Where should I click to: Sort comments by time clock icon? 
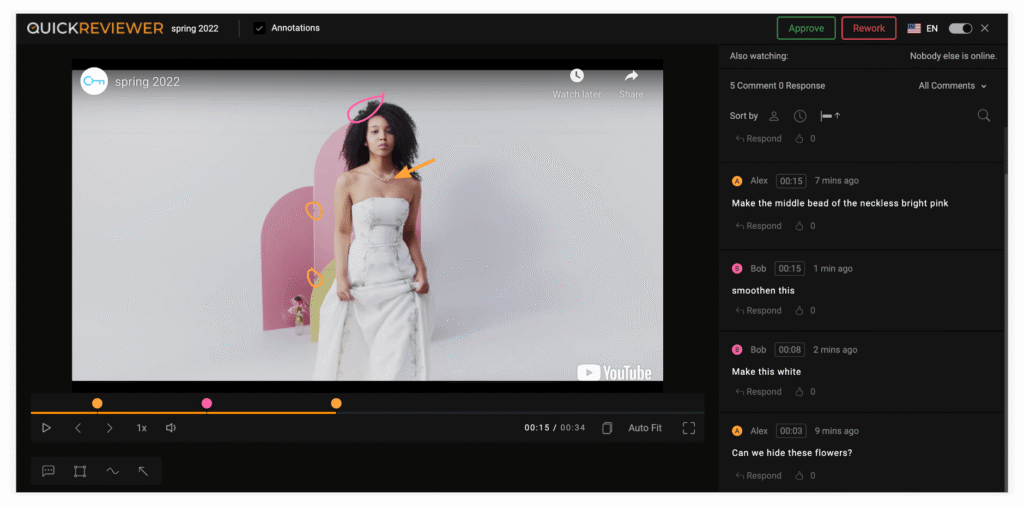pyautogui.click(x=800, y=116)
